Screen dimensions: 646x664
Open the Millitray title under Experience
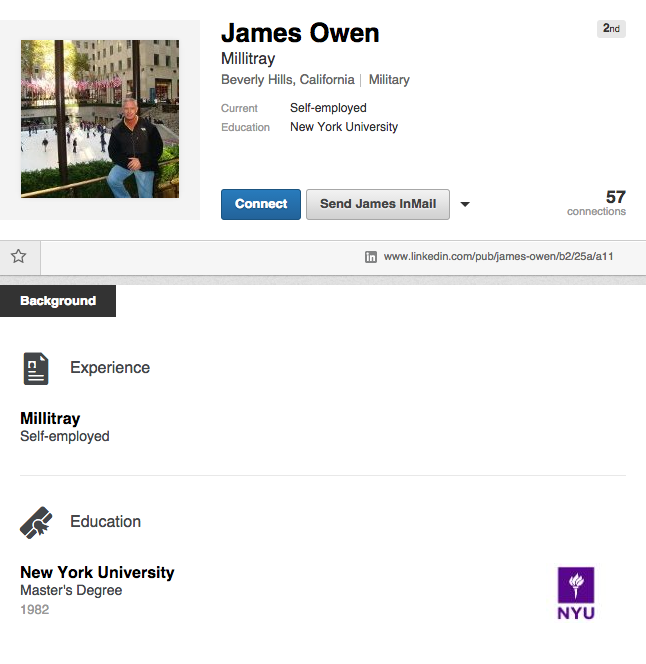pos(50,418)
